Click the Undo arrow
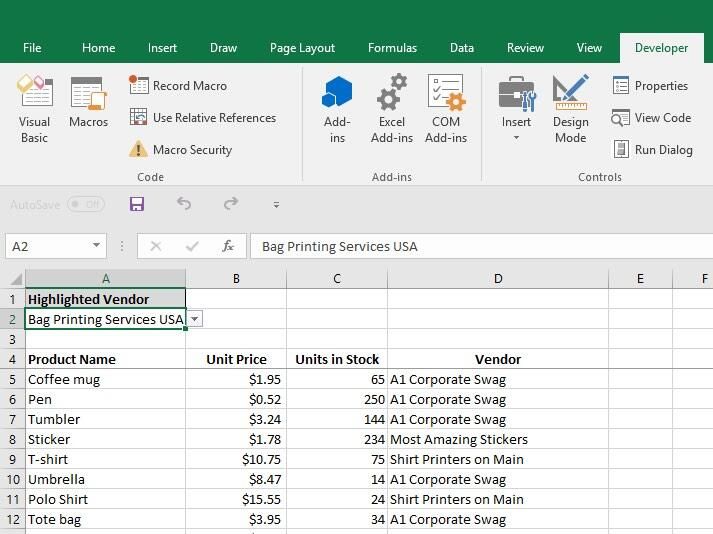Image resolution: width=713 pixels, height=534 pixels. click(184, 204)
